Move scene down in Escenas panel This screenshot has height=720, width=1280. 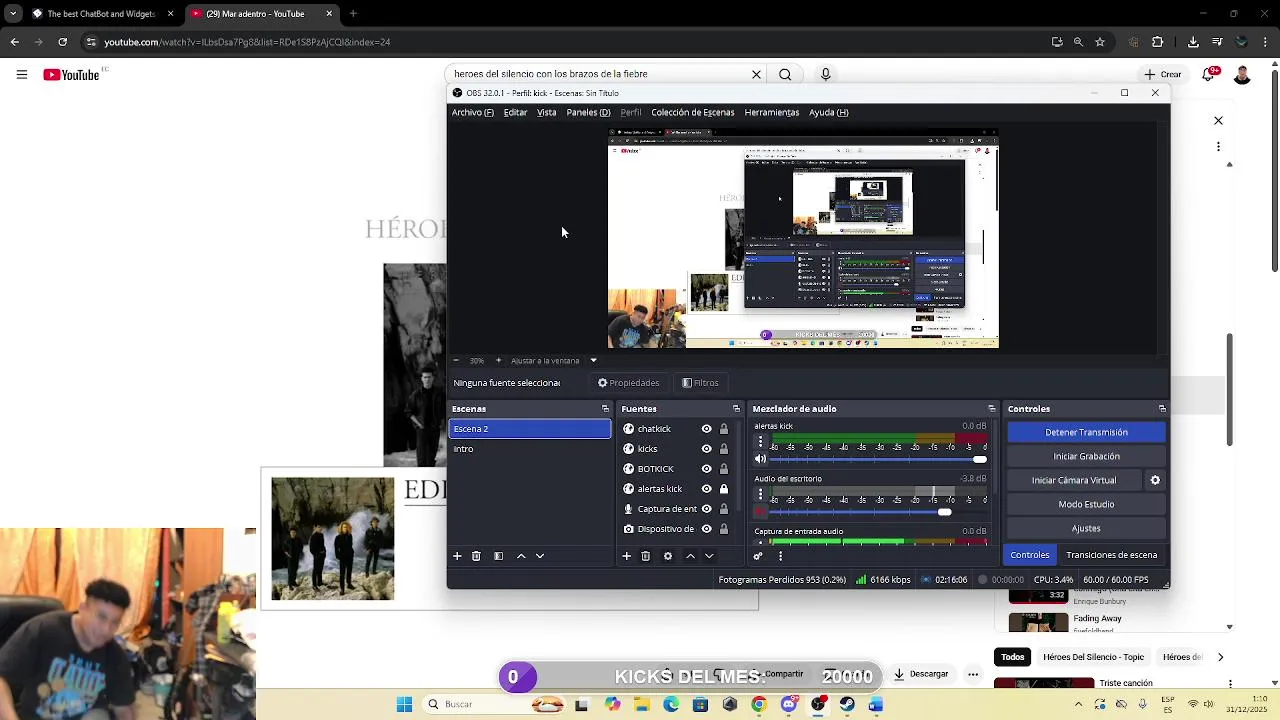pyautogui.click(x=540, y=556)
